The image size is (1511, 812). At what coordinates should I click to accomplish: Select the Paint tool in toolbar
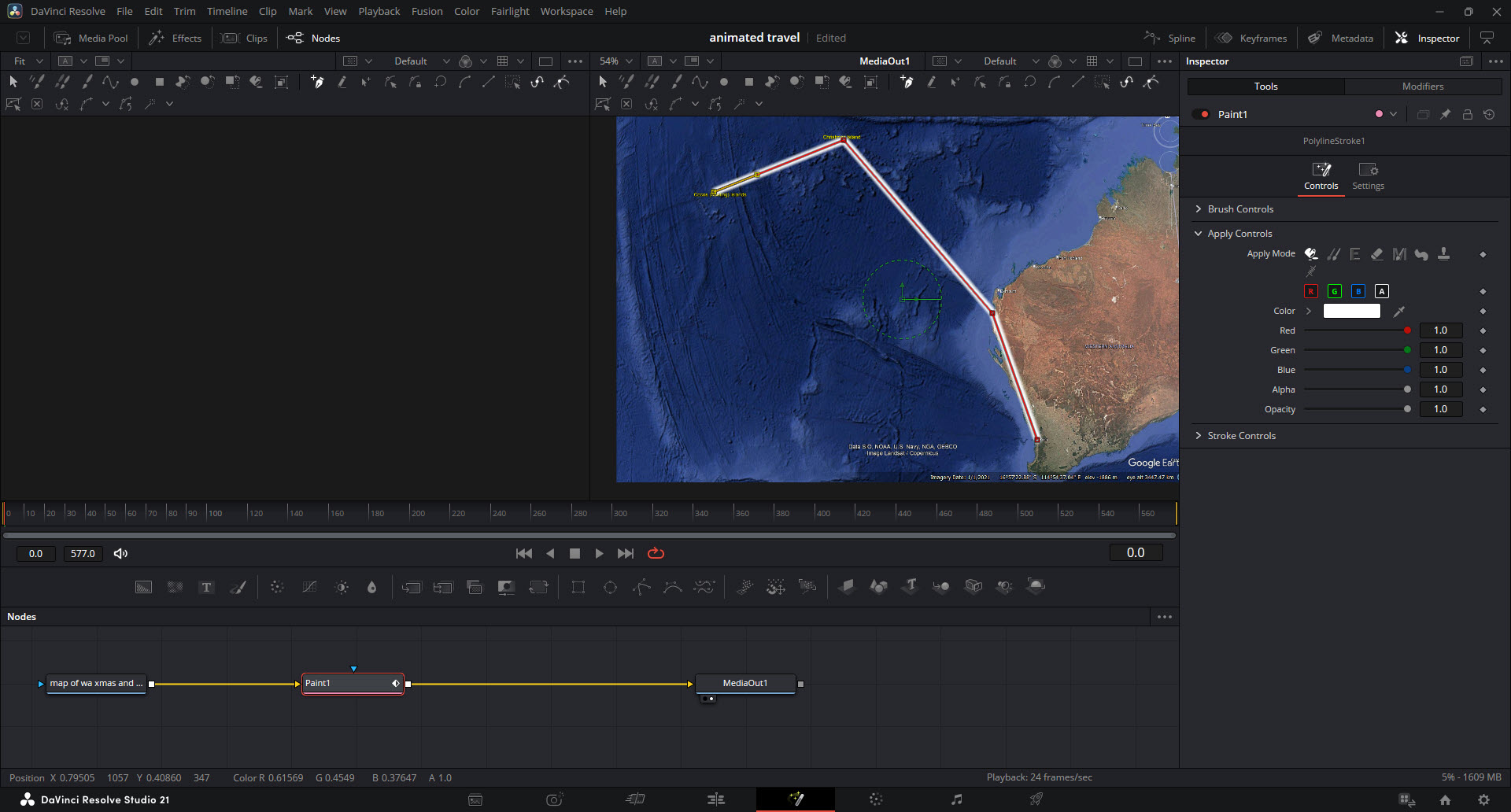[x=238, y=587]
